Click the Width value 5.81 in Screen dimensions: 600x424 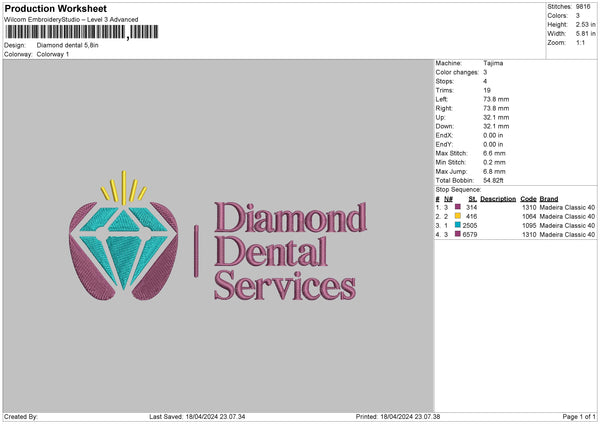point(585,34)
